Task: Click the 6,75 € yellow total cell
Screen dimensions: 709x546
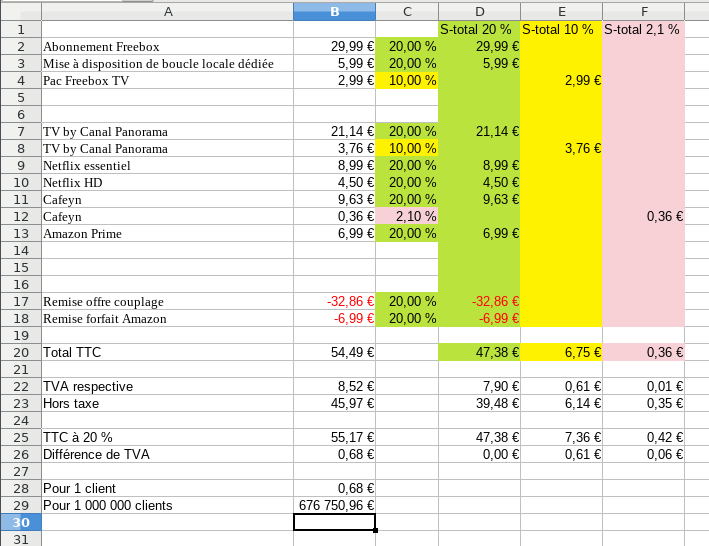Action: (561, 353)
